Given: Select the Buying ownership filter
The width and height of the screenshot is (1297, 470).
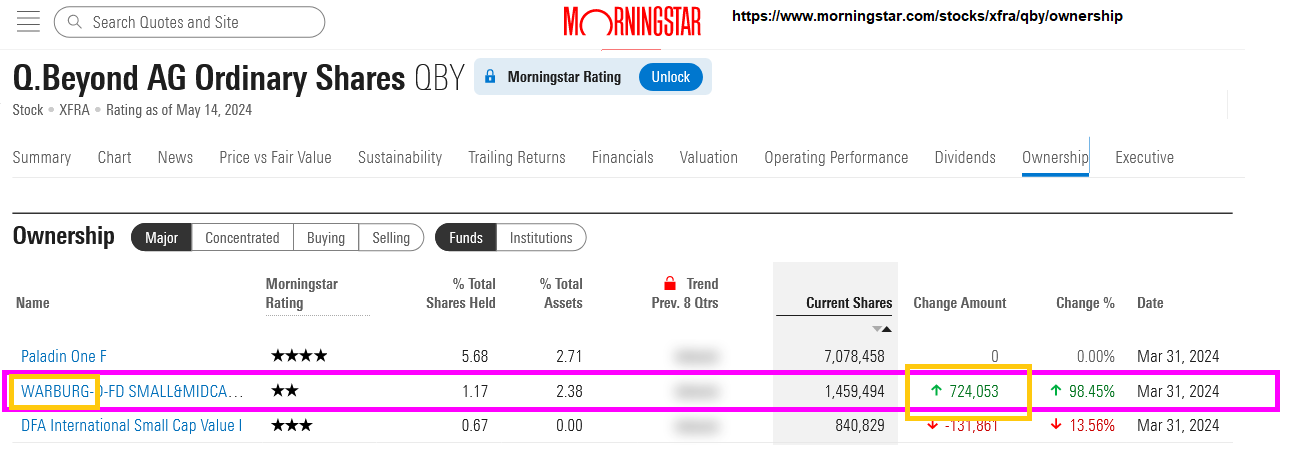Looking at the screenshot, I should 326,237.
